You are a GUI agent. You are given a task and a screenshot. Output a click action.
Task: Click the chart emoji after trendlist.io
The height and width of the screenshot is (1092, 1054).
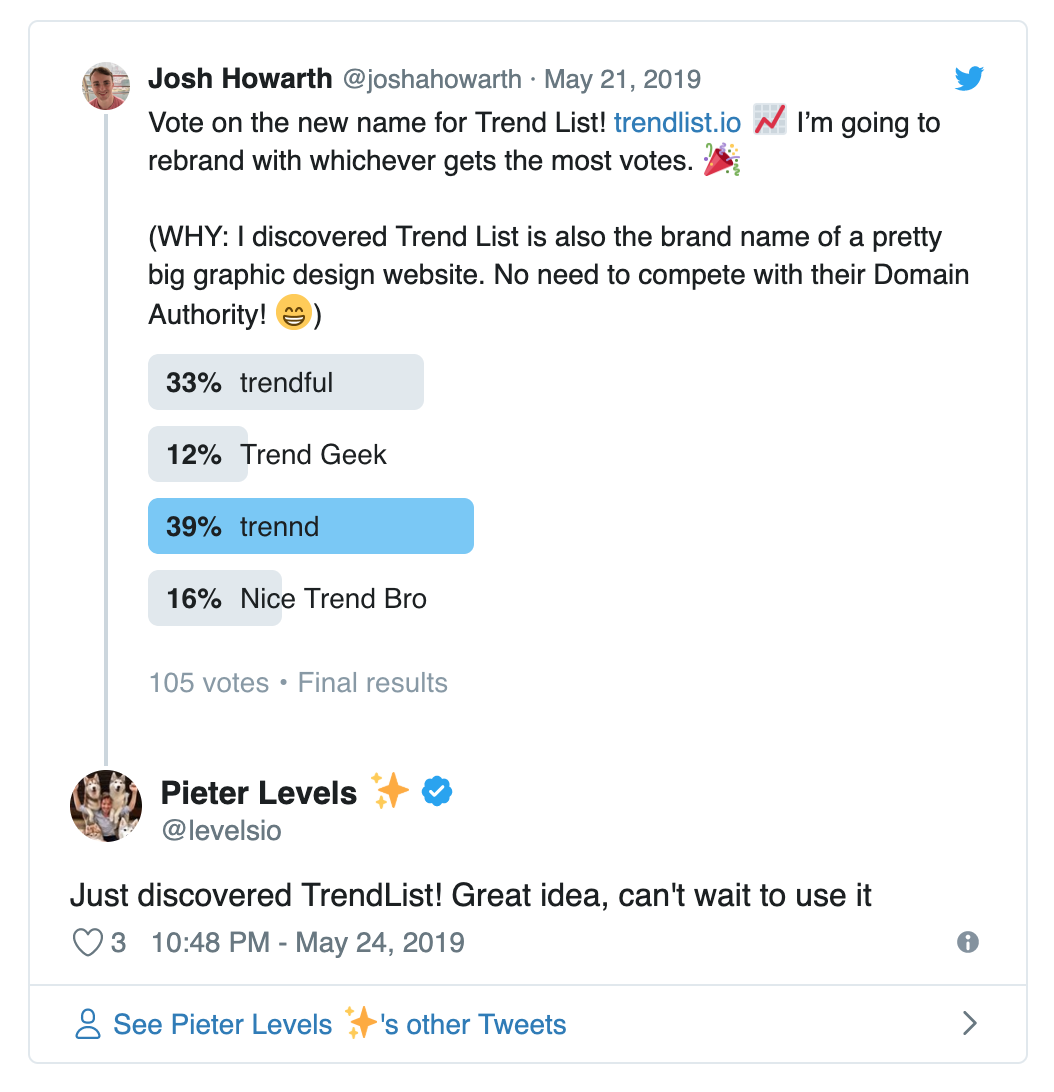(770, 120)
